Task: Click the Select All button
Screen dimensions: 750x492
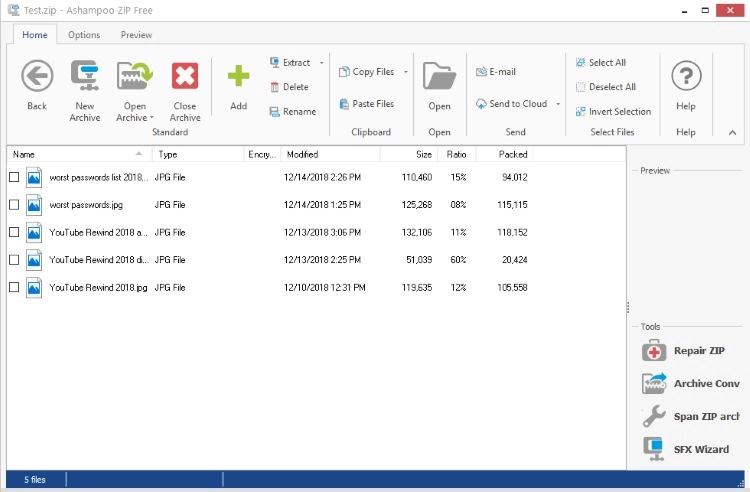Action: 601,63
